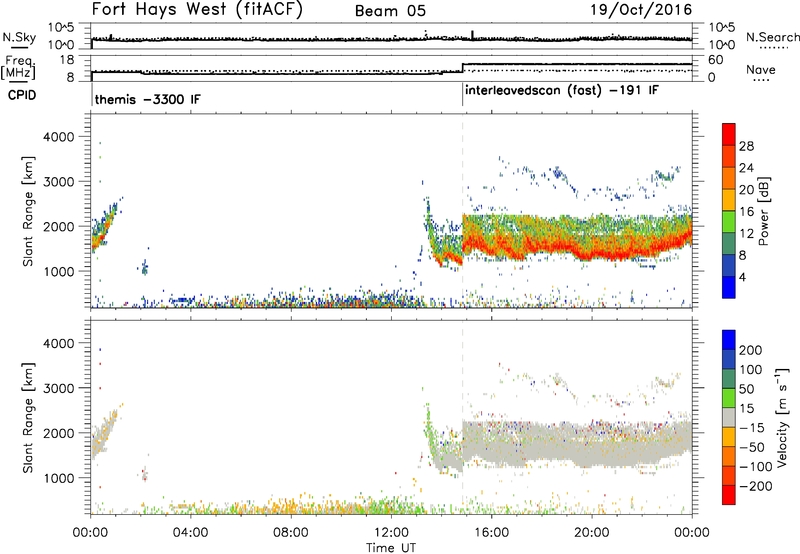Image resolution: width=800 pixels, height=554 pixels.
Task: Click the 'themis -3300 IF' text
Action: 147,99
